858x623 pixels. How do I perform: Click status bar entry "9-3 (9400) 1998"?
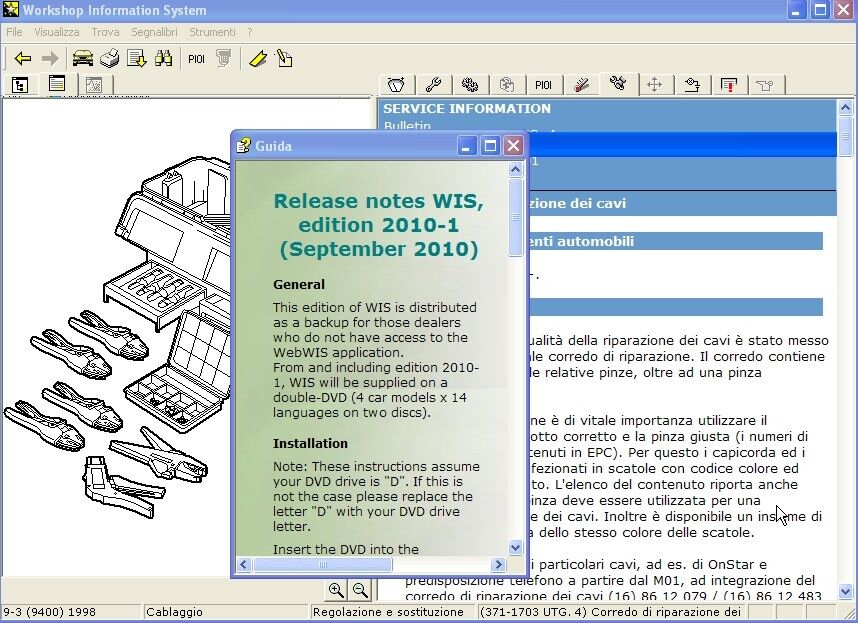(50, 612)
